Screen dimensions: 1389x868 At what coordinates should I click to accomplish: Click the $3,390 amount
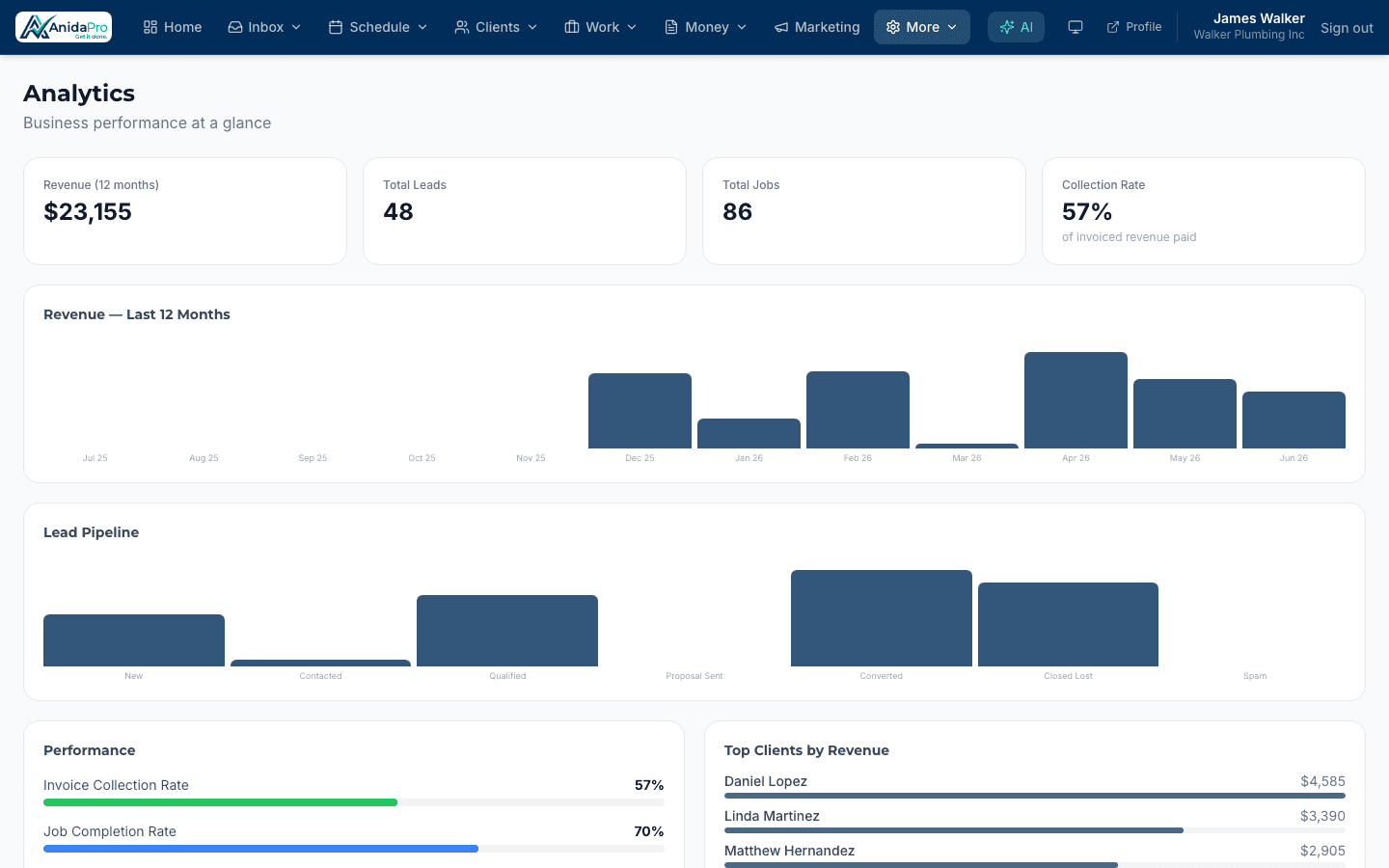click(1322, 816)
